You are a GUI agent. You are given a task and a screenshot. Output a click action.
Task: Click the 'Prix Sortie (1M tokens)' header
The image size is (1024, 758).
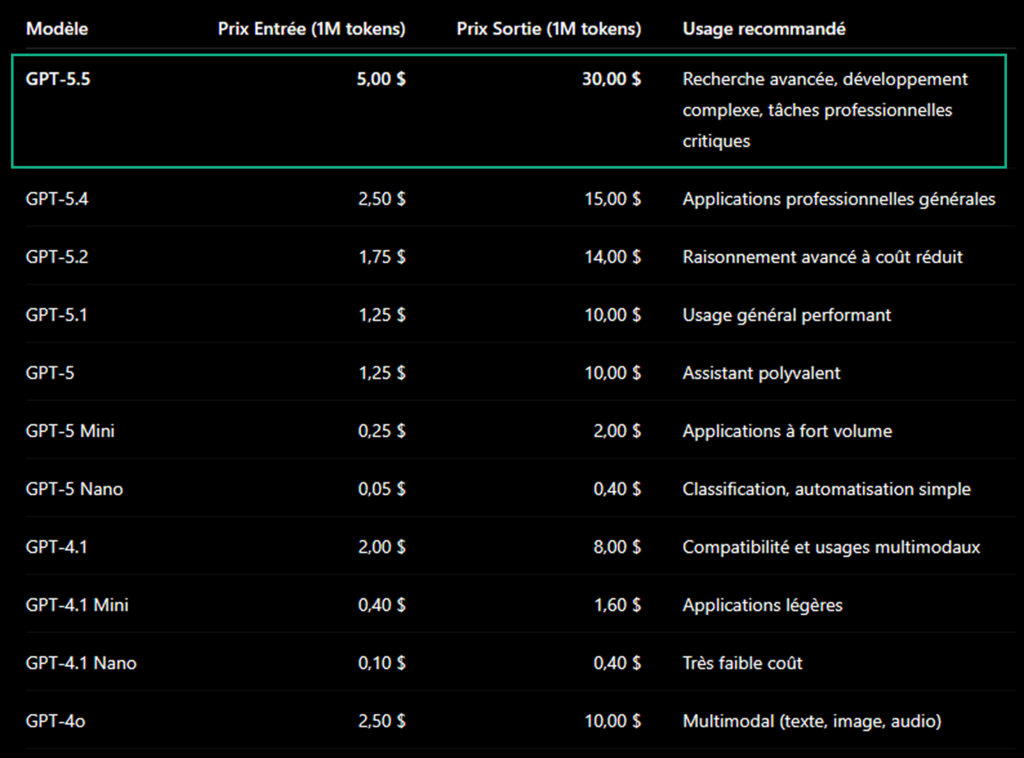point(549,29)
